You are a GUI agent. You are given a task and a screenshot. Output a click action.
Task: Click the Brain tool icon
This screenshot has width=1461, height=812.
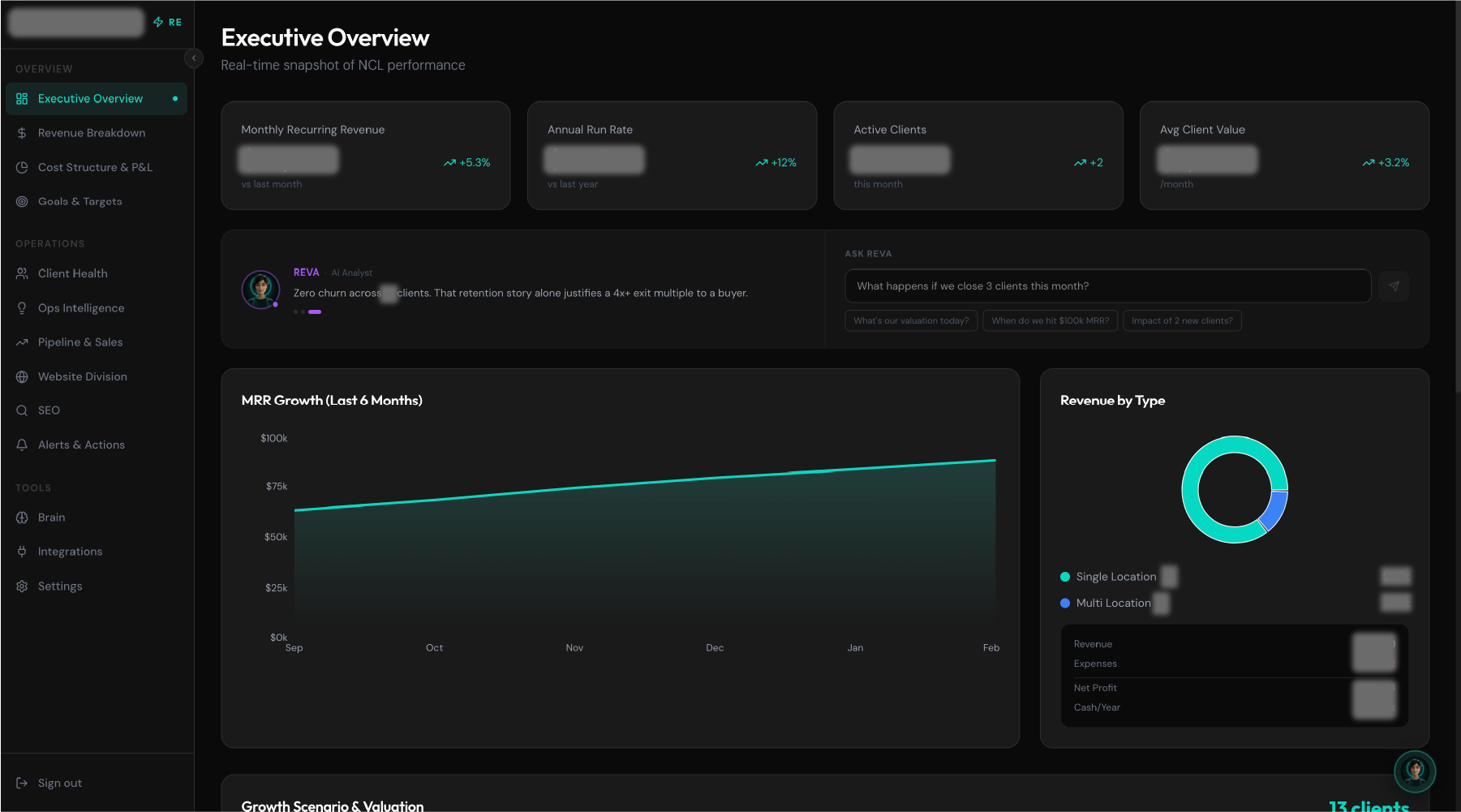pyautogui.click(x=22, y=517)
